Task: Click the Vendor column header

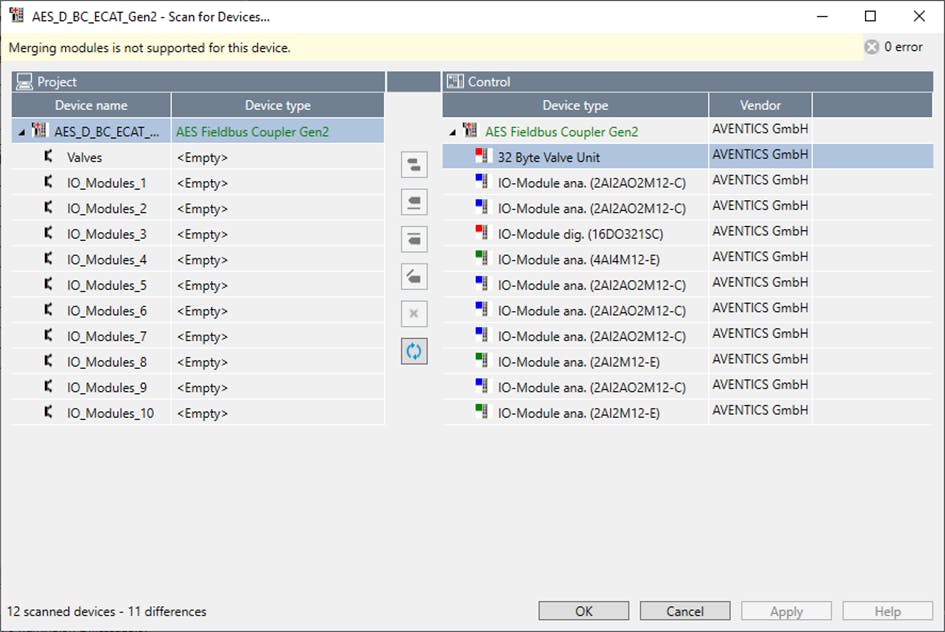Action: click(761, 105)
